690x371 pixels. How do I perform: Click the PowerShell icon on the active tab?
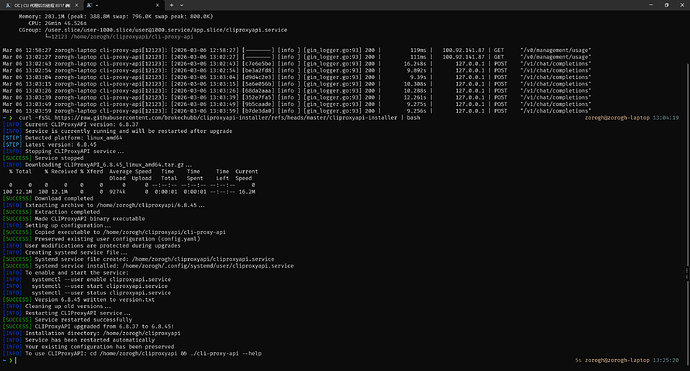coord(89,5)
